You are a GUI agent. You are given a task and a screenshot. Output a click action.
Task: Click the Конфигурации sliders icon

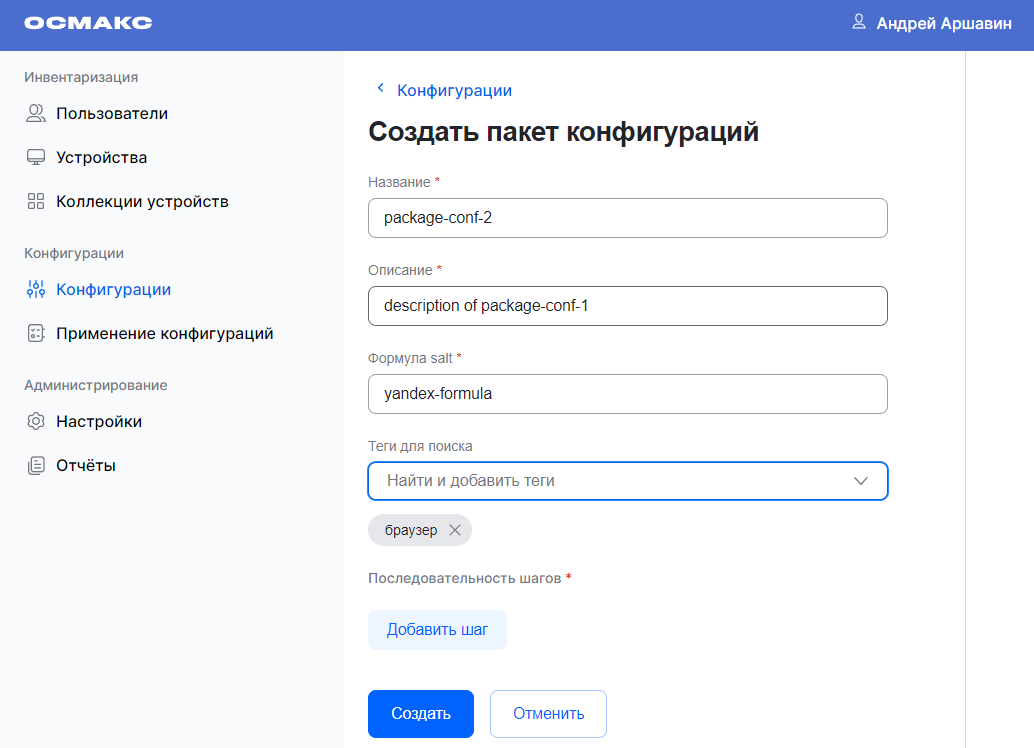coord(36,289)
